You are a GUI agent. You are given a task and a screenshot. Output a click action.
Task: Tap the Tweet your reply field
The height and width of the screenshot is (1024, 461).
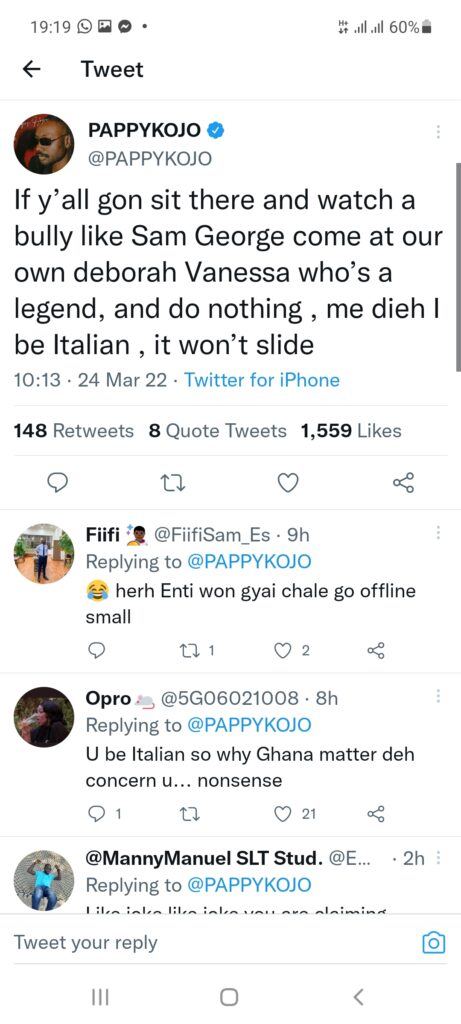[215, 942]
